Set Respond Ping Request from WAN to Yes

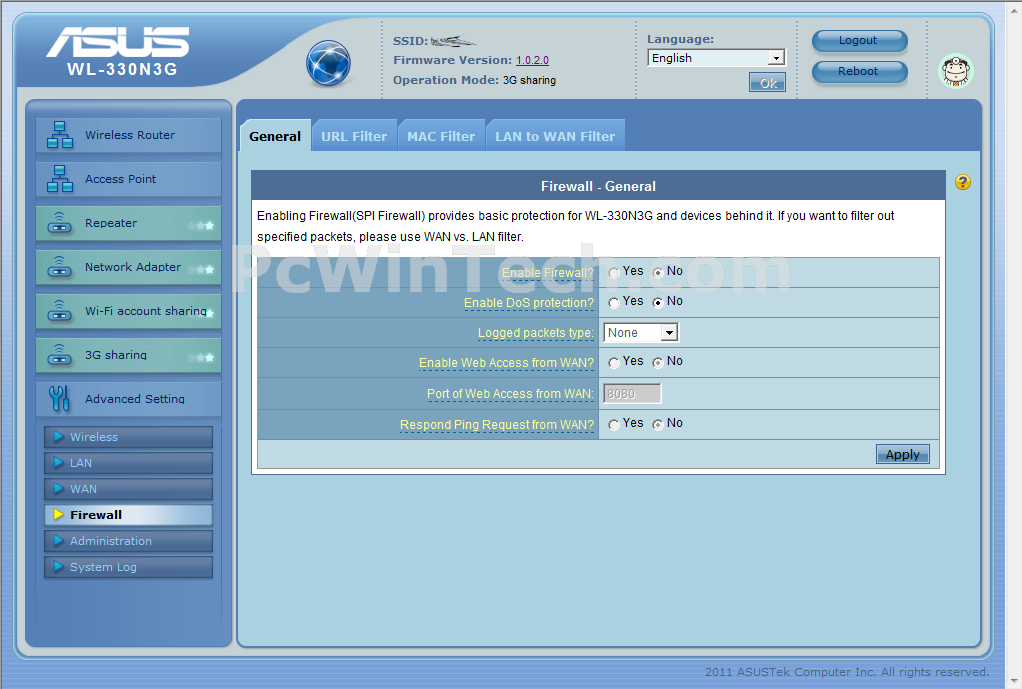point(614,425)
